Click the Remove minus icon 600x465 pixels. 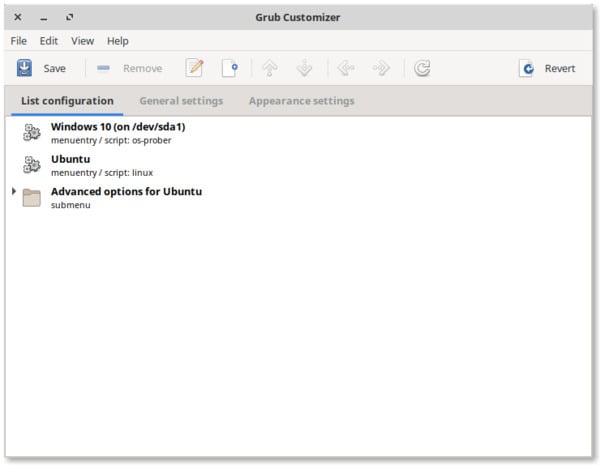tap(103, 68)
